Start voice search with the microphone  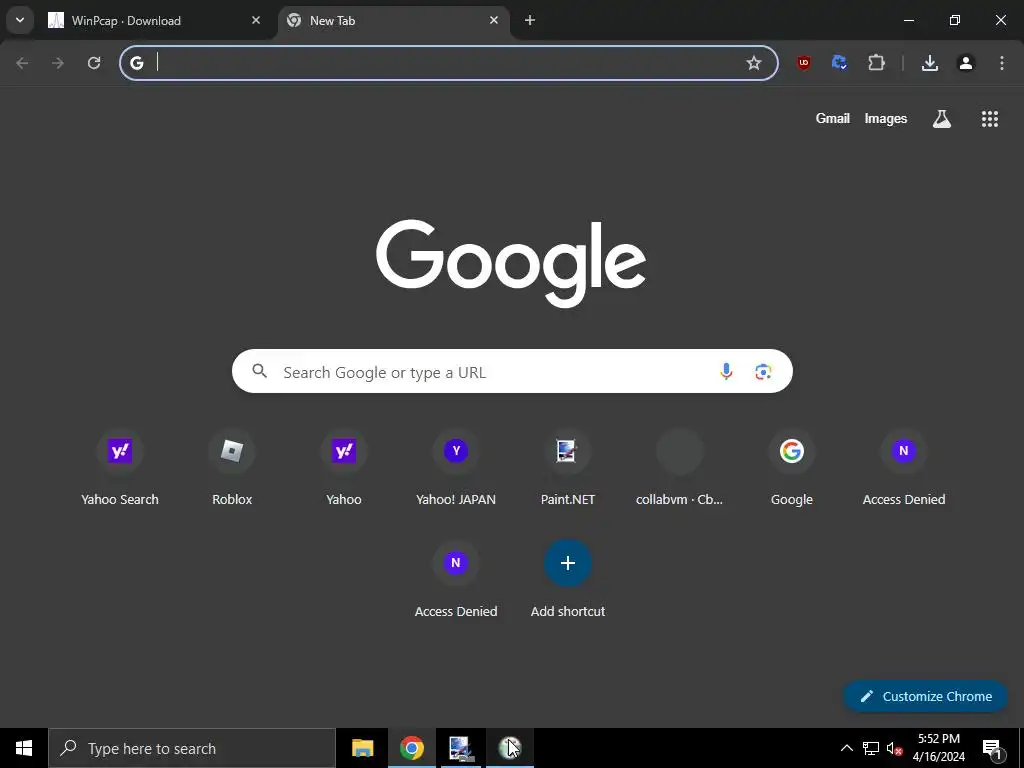tap(726, 372)
